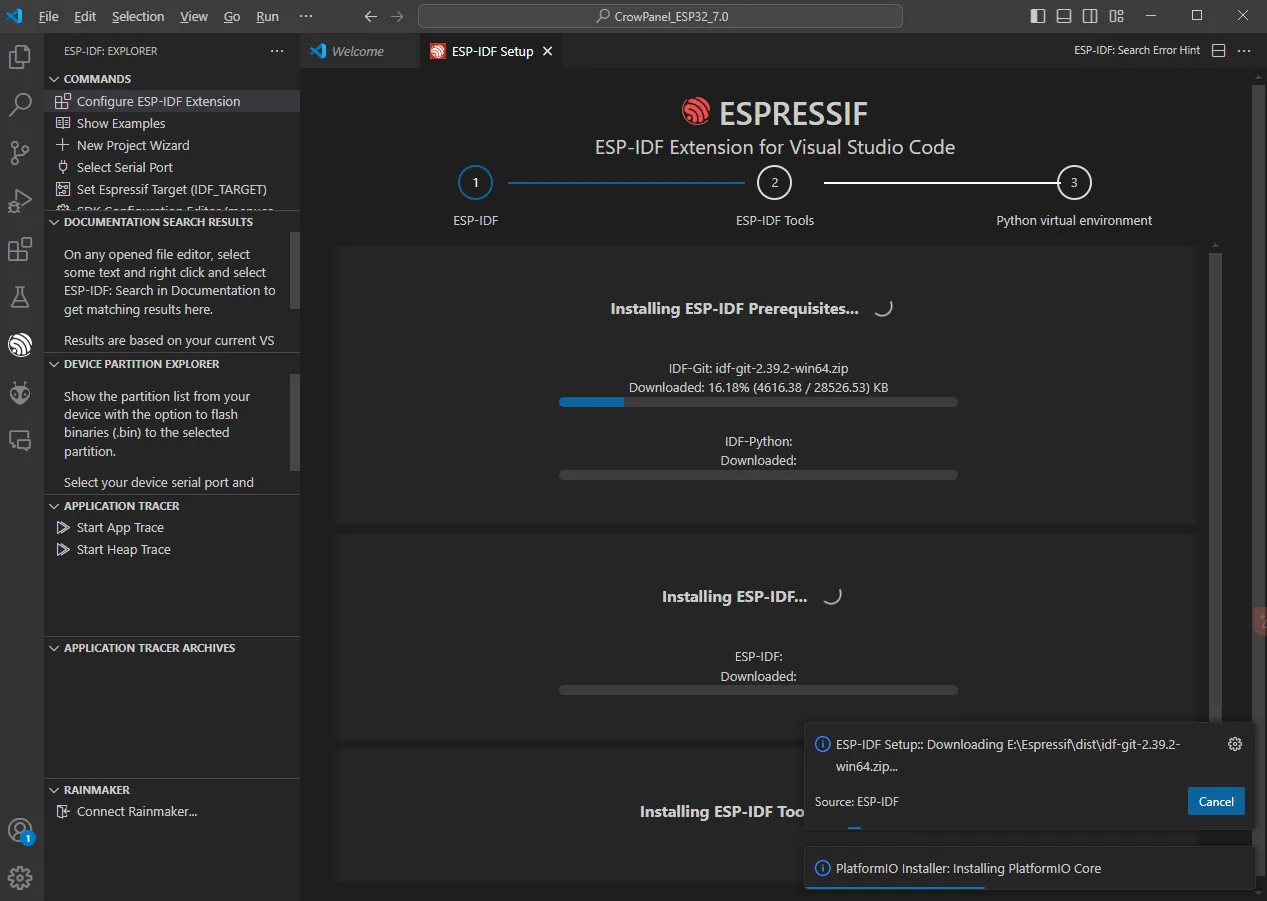Click the notification settings gear icon

click(1234, 744)
